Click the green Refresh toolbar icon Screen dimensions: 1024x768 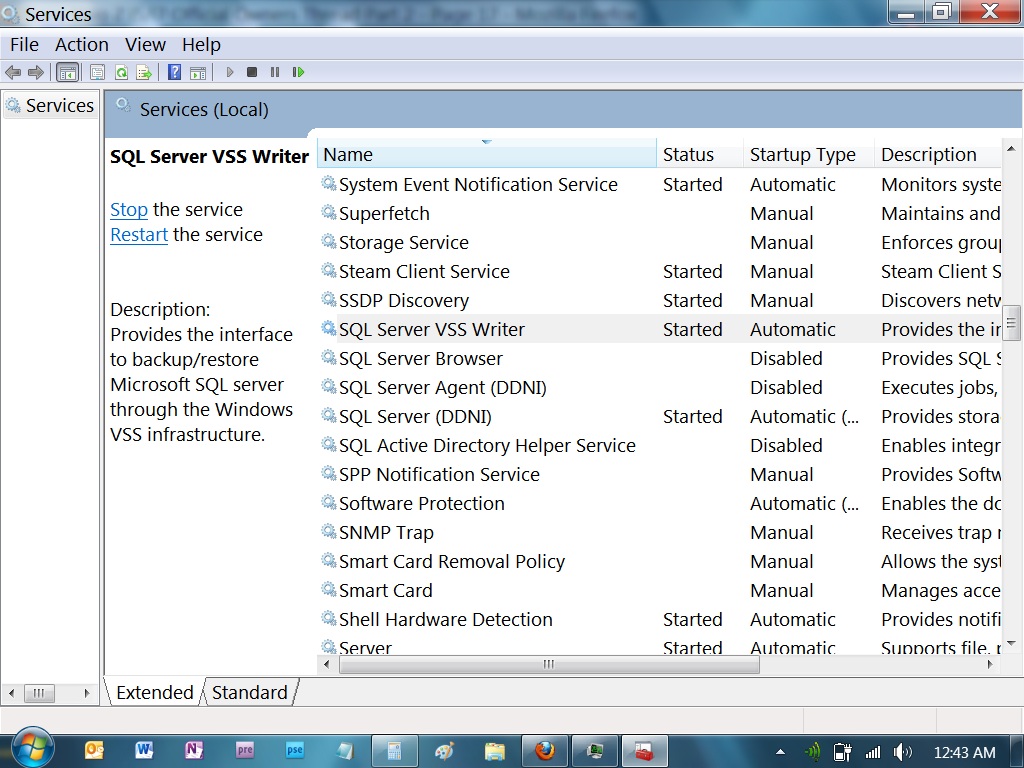(121, 72)
